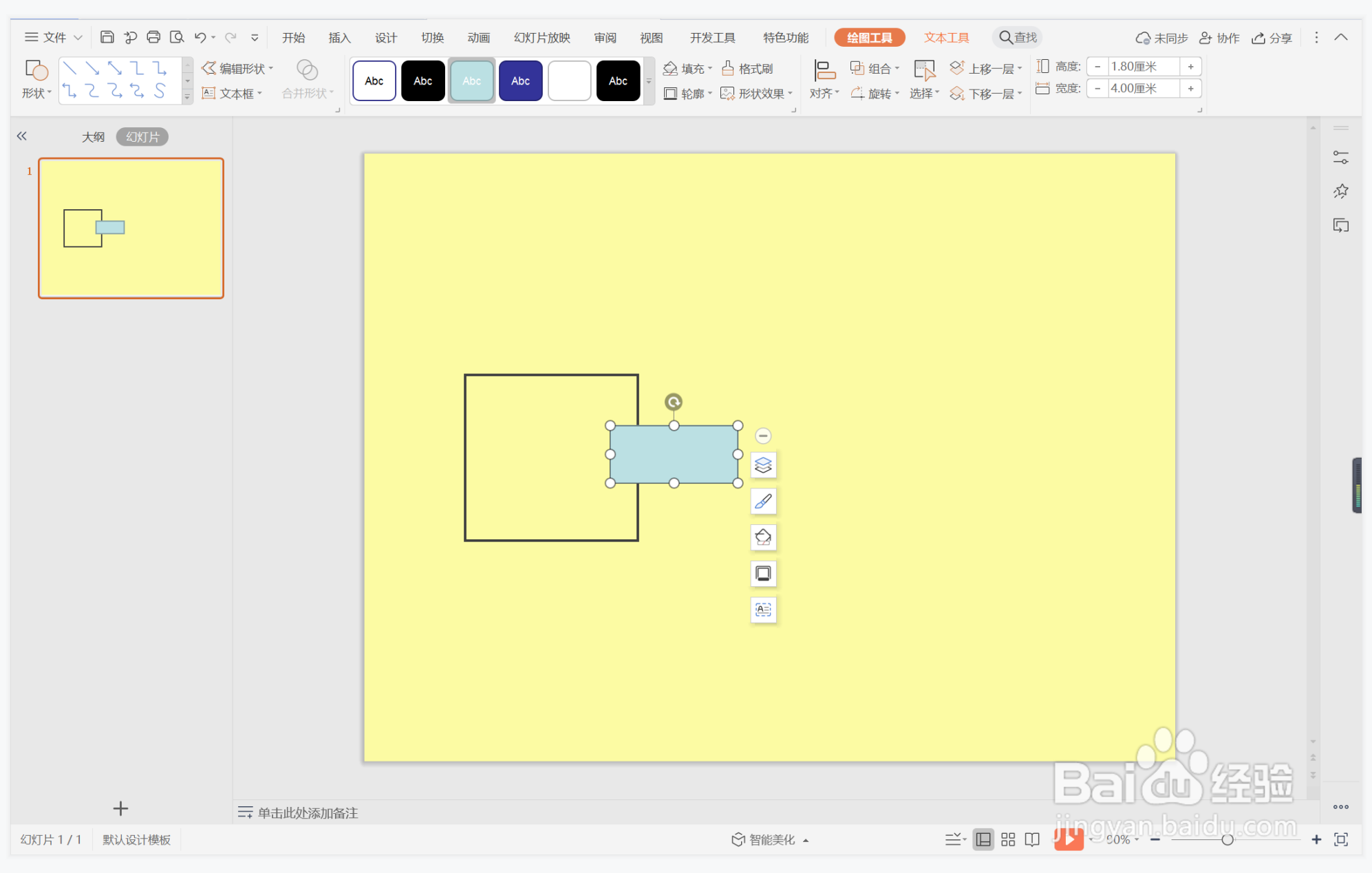This screenshot has height=873, width=1372.
Task: Click the Save icon in quick toolbar
Action: coord(107,37)
